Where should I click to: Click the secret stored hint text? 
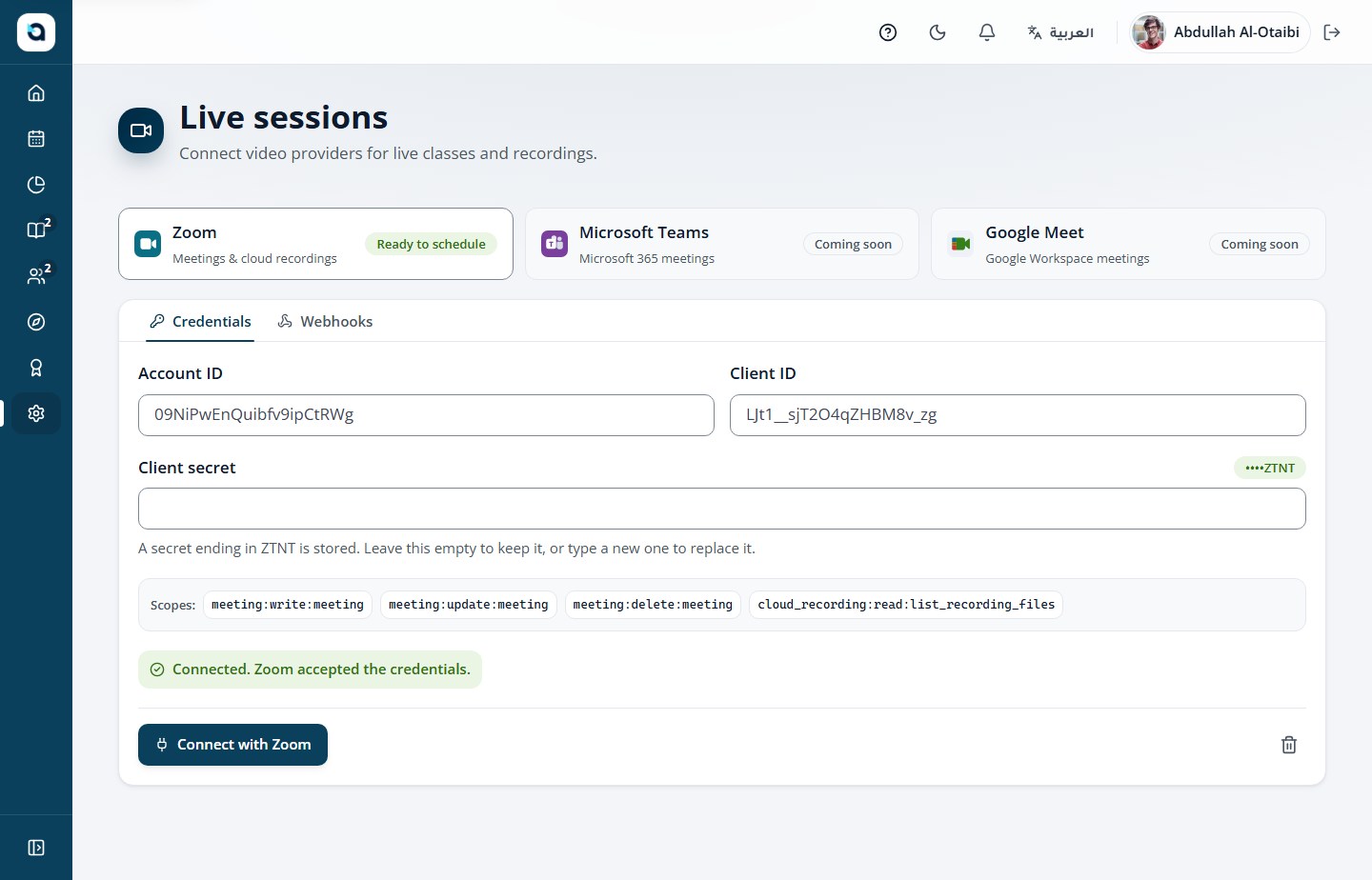447,549
